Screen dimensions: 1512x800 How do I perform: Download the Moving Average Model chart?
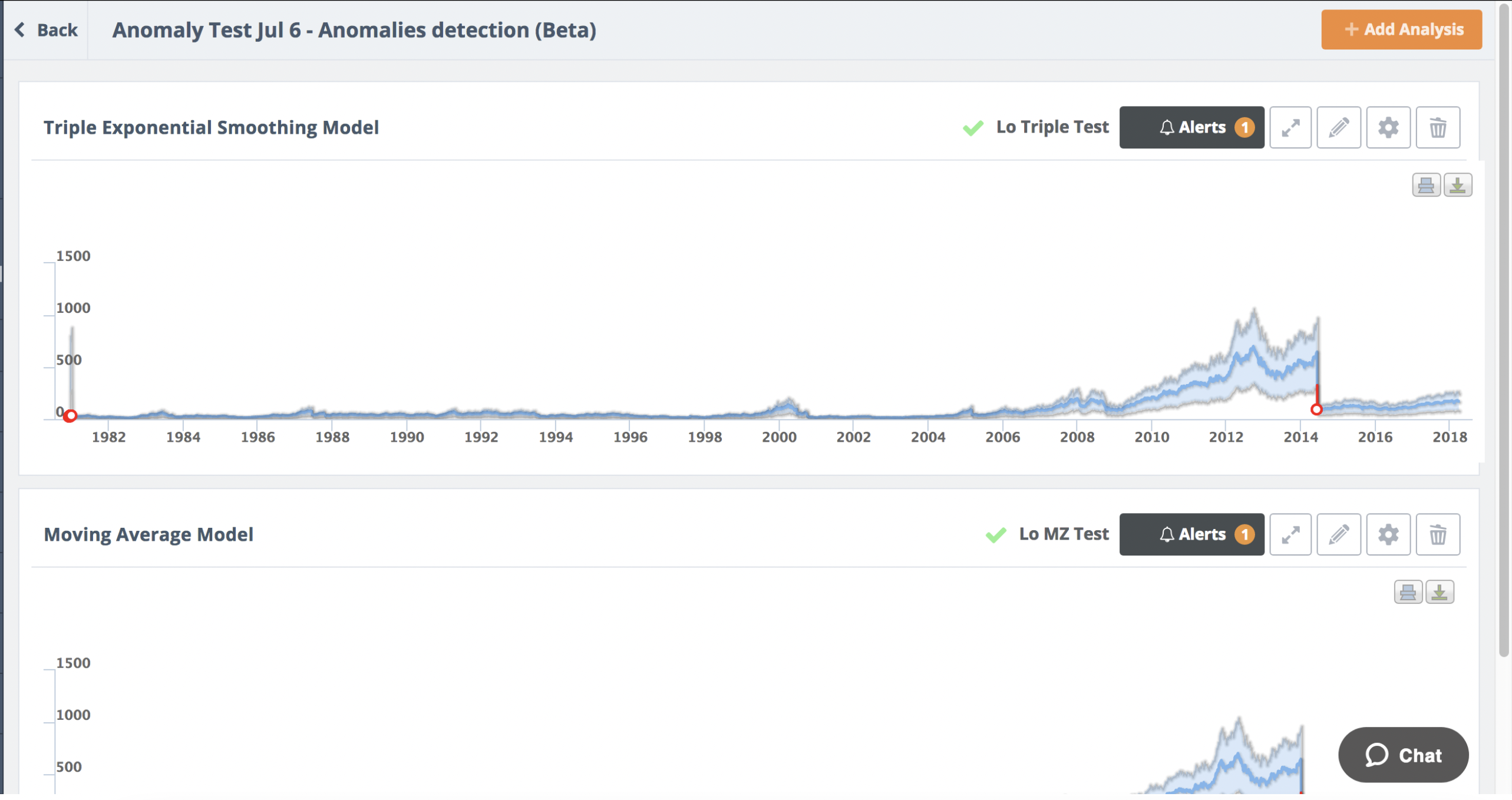click(x=1439, y=592)
